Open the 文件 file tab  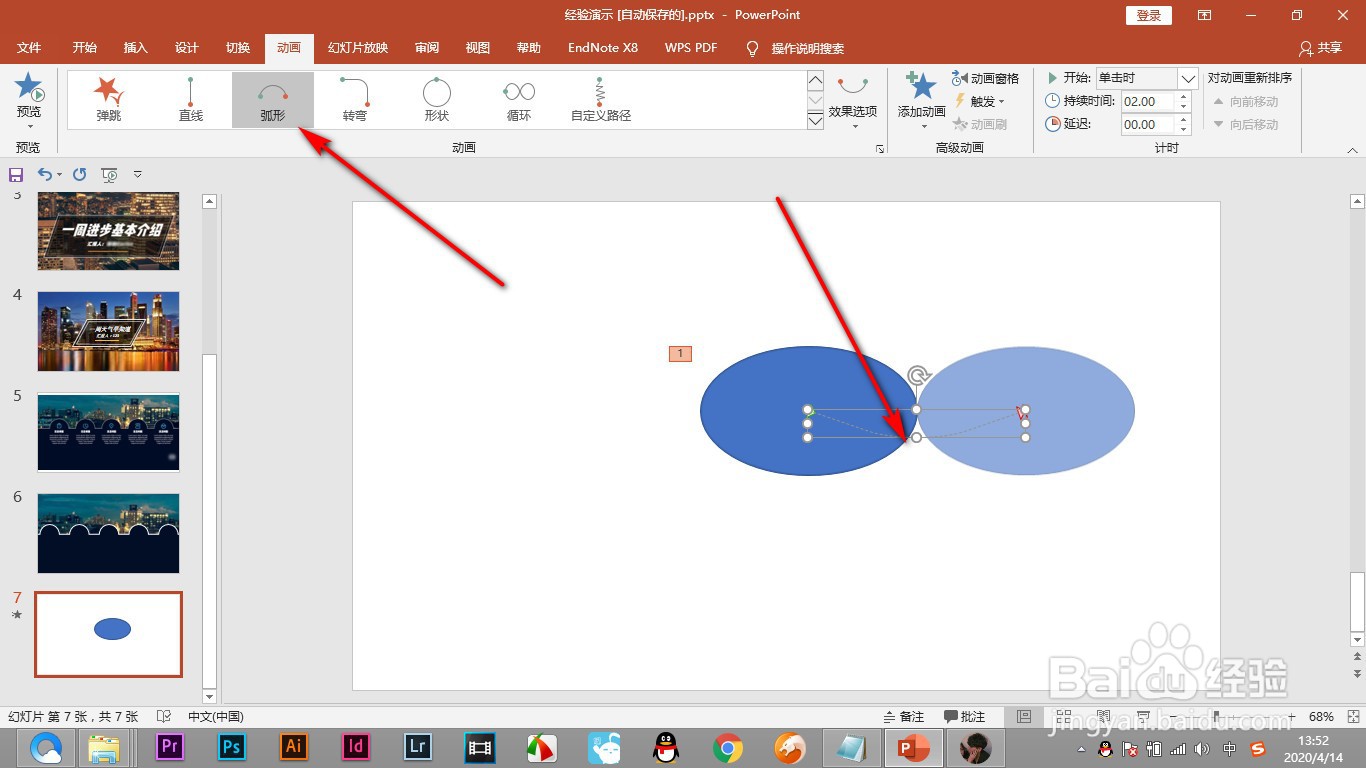point(30,48)
